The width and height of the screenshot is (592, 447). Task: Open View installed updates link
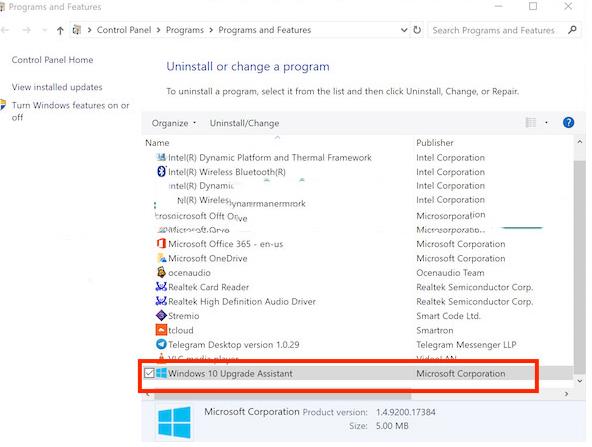click(57, 87)
